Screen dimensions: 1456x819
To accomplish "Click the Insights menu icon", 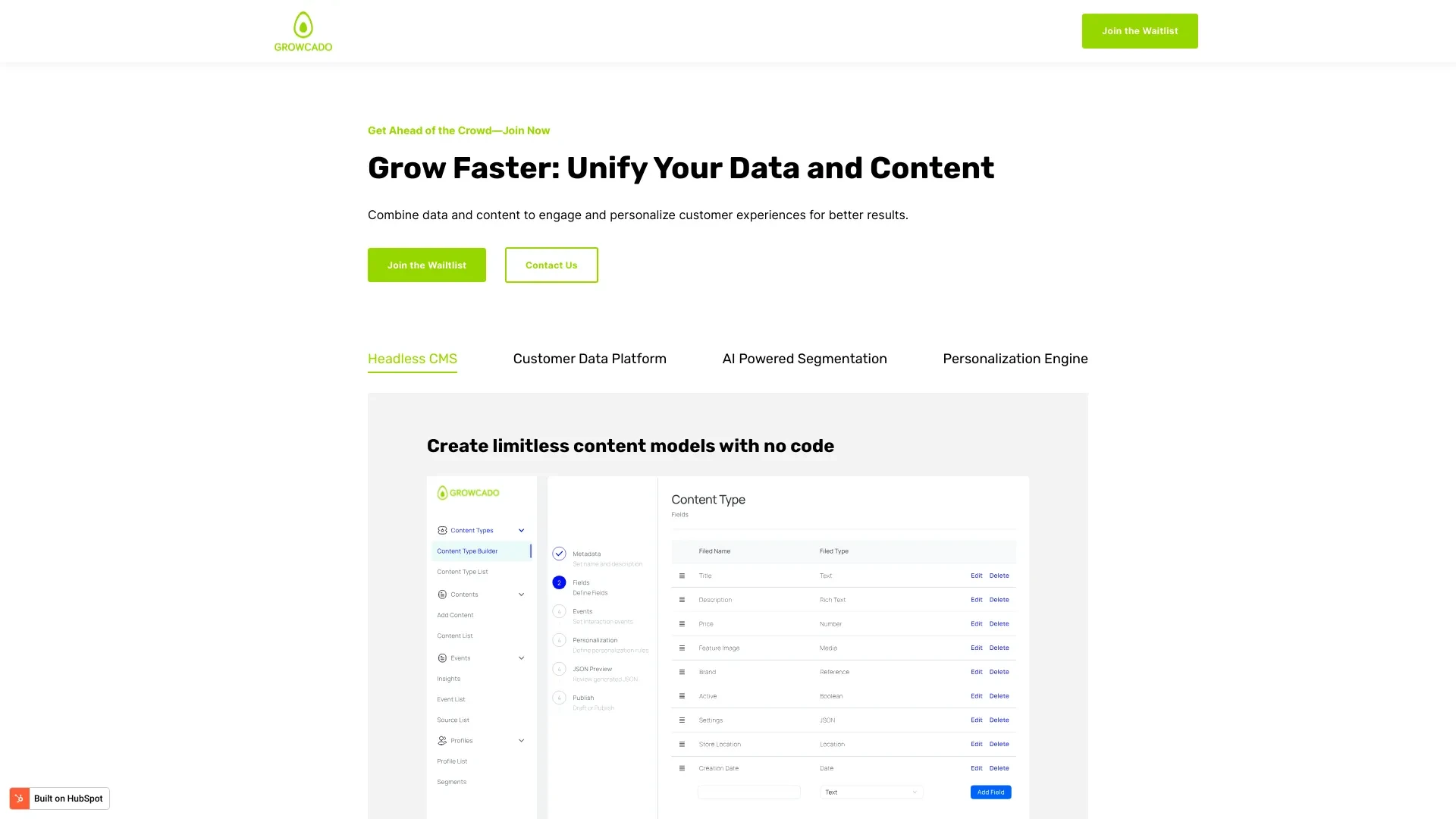I will click(x=448, y=679).
